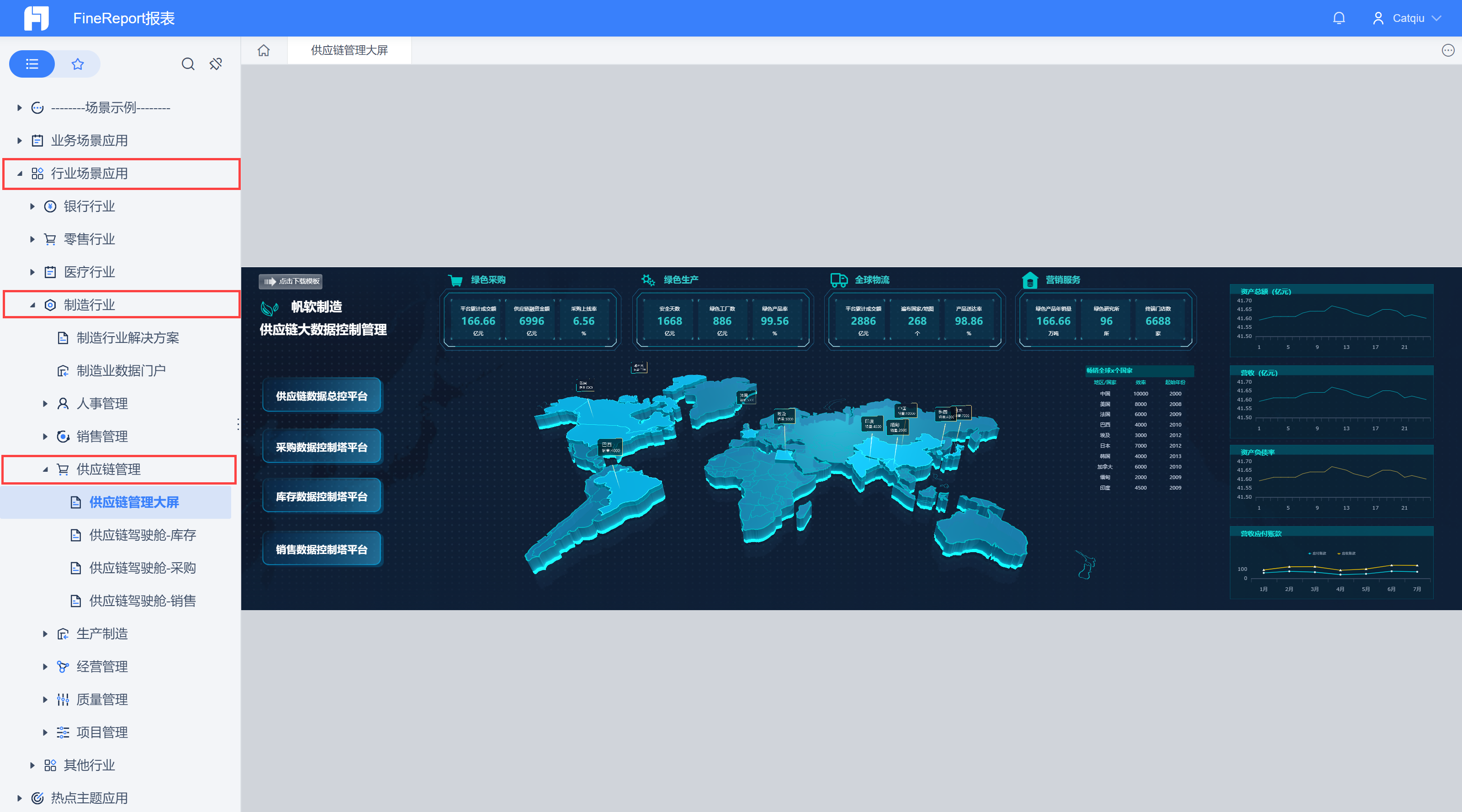
Task: Open 供应链驾驶舱-库存 report item
Action: click(143, 535)
